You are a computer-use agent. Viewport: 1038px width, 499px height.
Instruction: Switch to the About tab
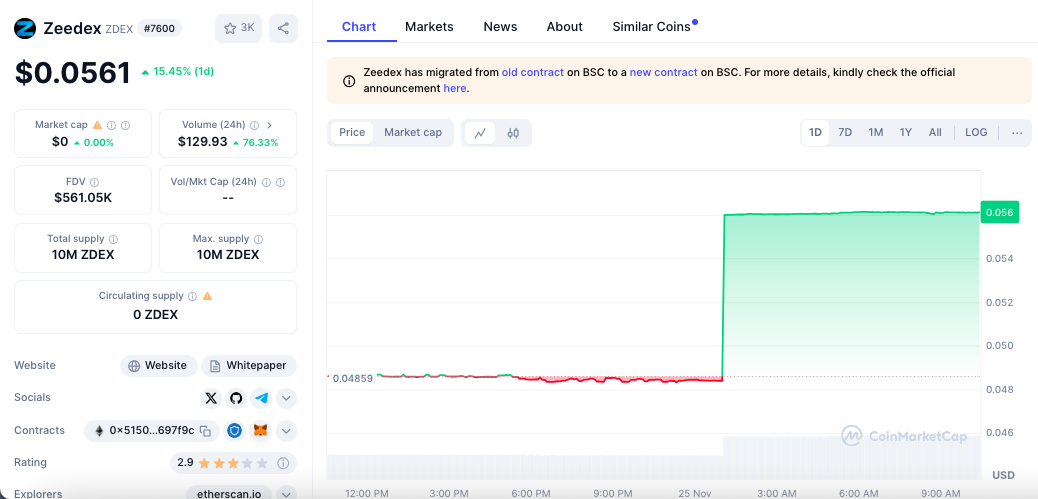click(565, 27)
